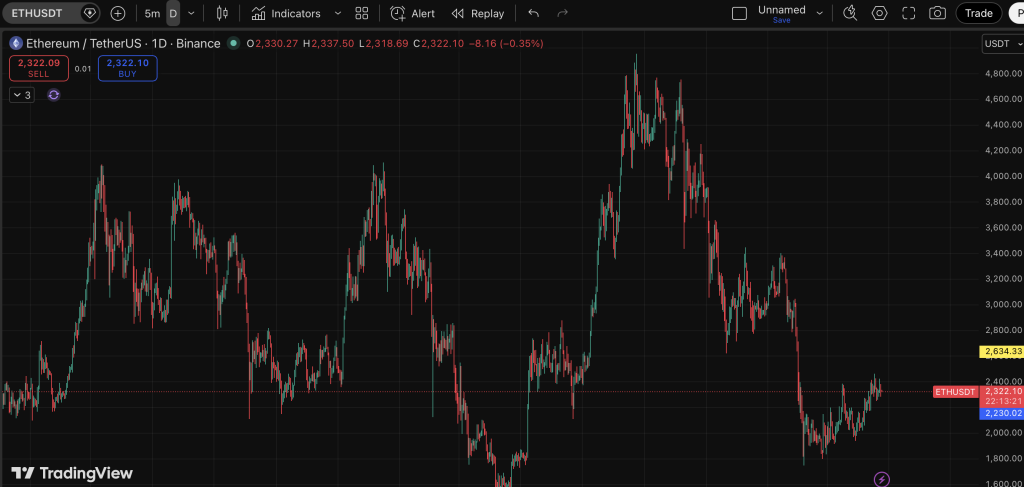Image resolution: width=1024 pixels, height=487 pixels.
Task: Click the red SELL 2,322.09 button
Action: tap(39, 68)
